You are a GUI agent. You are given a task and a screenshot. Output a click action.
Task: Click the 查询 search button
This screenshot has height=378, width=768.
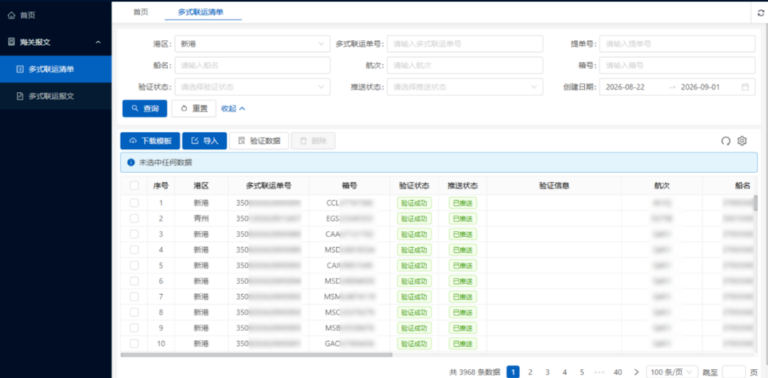click(x=144, y=109)
